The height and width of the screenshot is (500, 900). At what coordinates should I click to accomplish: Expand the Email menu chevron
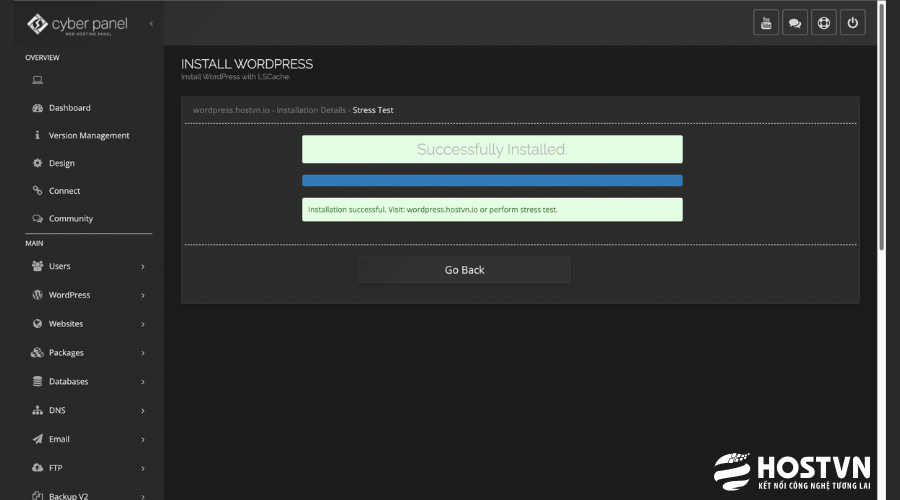click(x=143, y=439)
